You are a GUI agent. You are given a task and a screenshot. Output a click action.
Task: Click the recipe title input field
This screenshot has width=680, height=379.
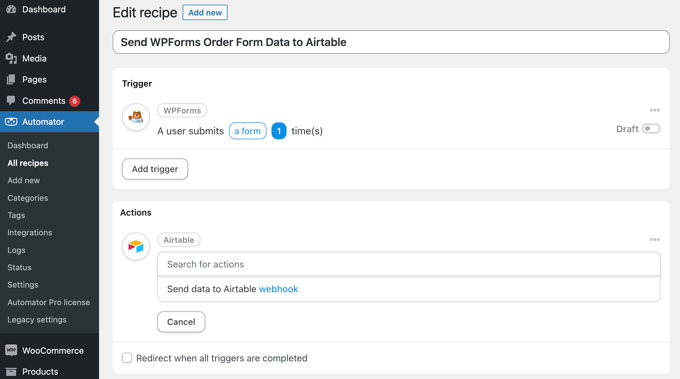pyautogui.click(x=391, y=42)
